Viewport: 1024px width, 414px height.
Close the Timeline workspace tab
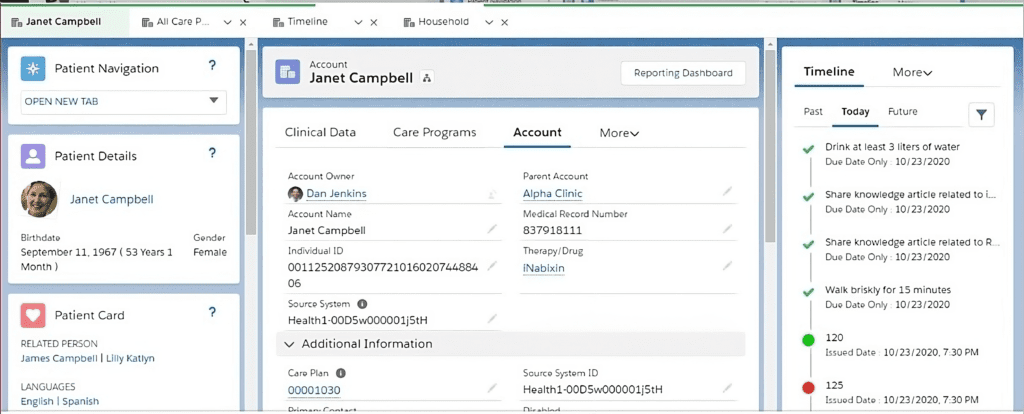click(x=374, y=21)
